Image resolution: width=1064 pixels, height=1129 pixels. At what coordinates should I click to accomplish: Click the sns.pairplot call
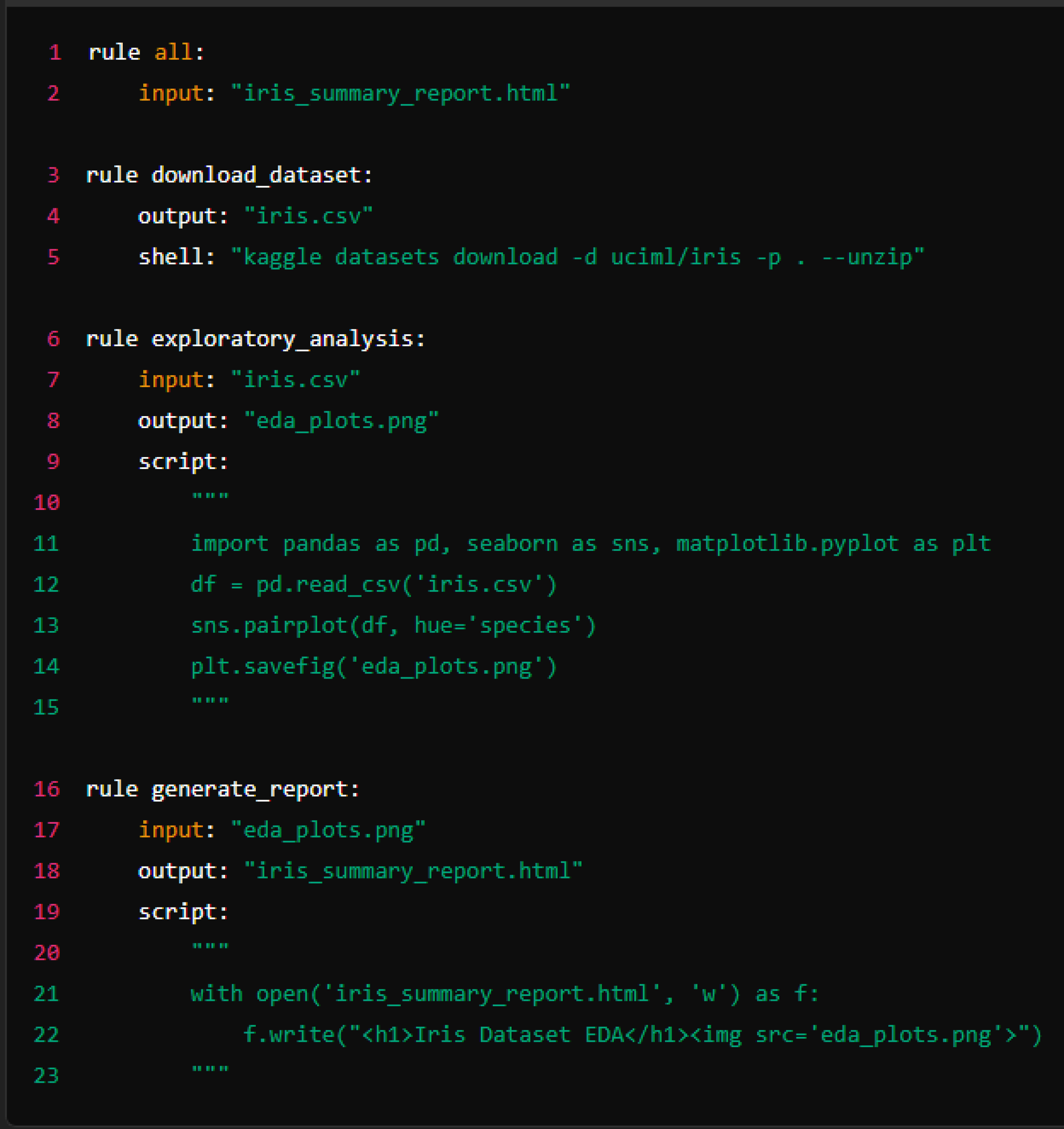point(394,625)
